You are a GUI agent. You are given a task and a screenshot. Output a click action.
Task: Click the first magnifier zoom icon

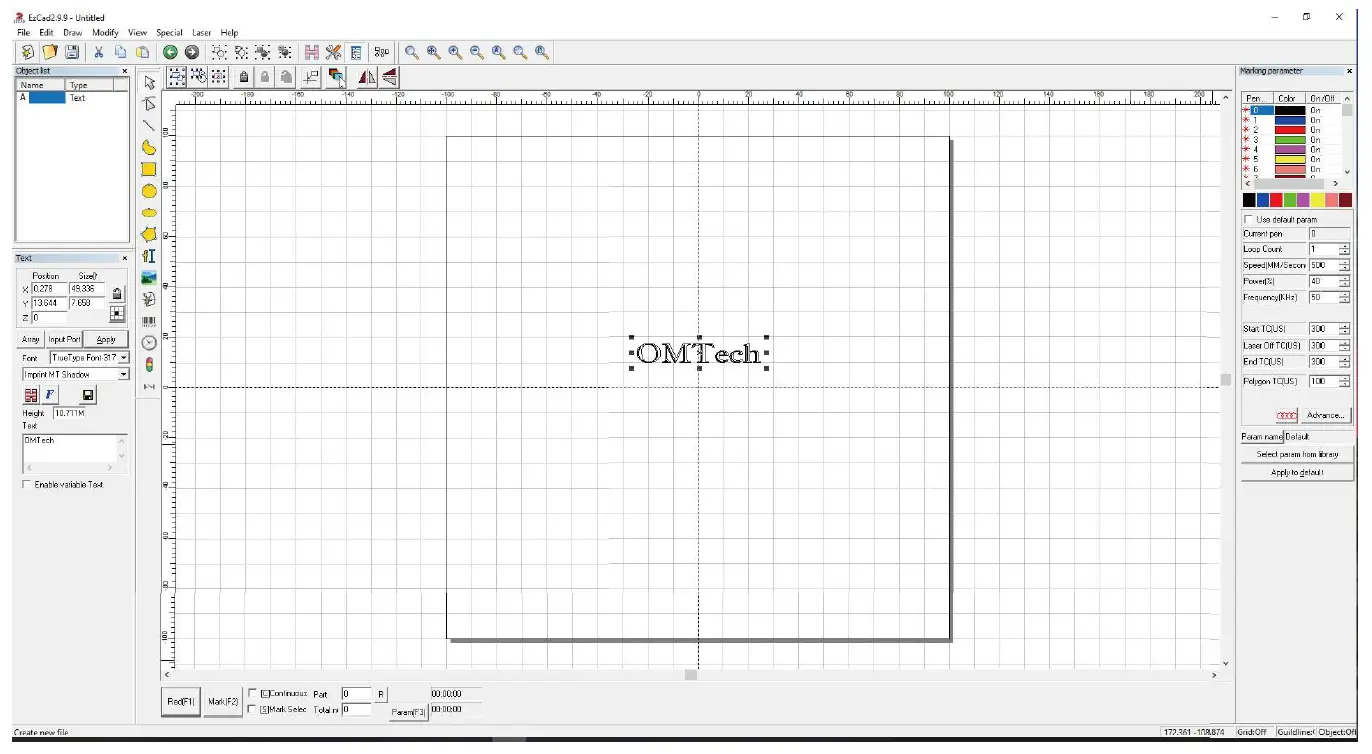(x=411, y=52)
